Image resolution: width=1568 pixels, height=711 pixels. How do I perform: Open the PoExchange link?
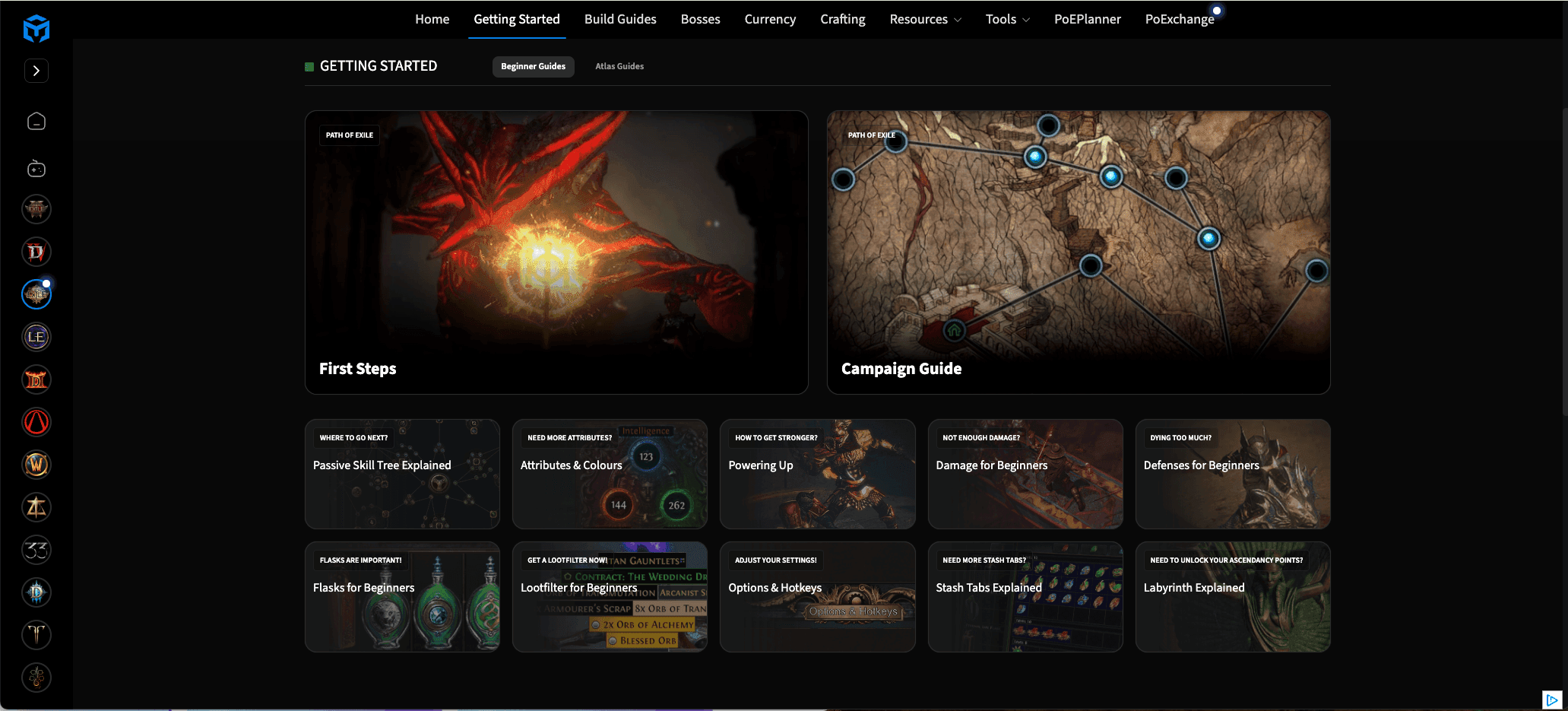point(1180,19)
